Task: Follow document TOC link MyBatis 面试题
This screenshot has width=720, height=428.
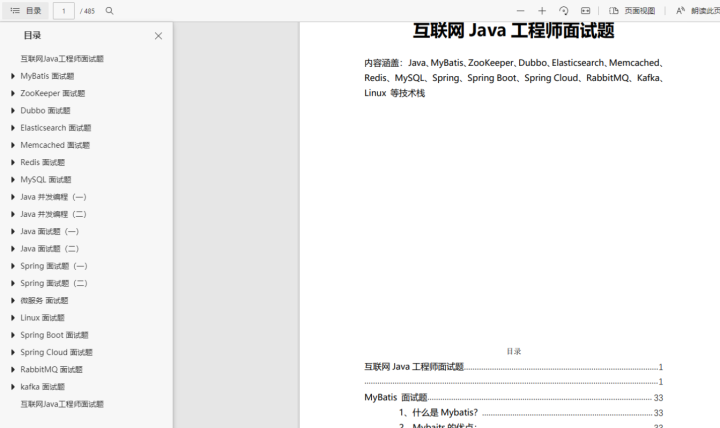Action: pos(514,397)
